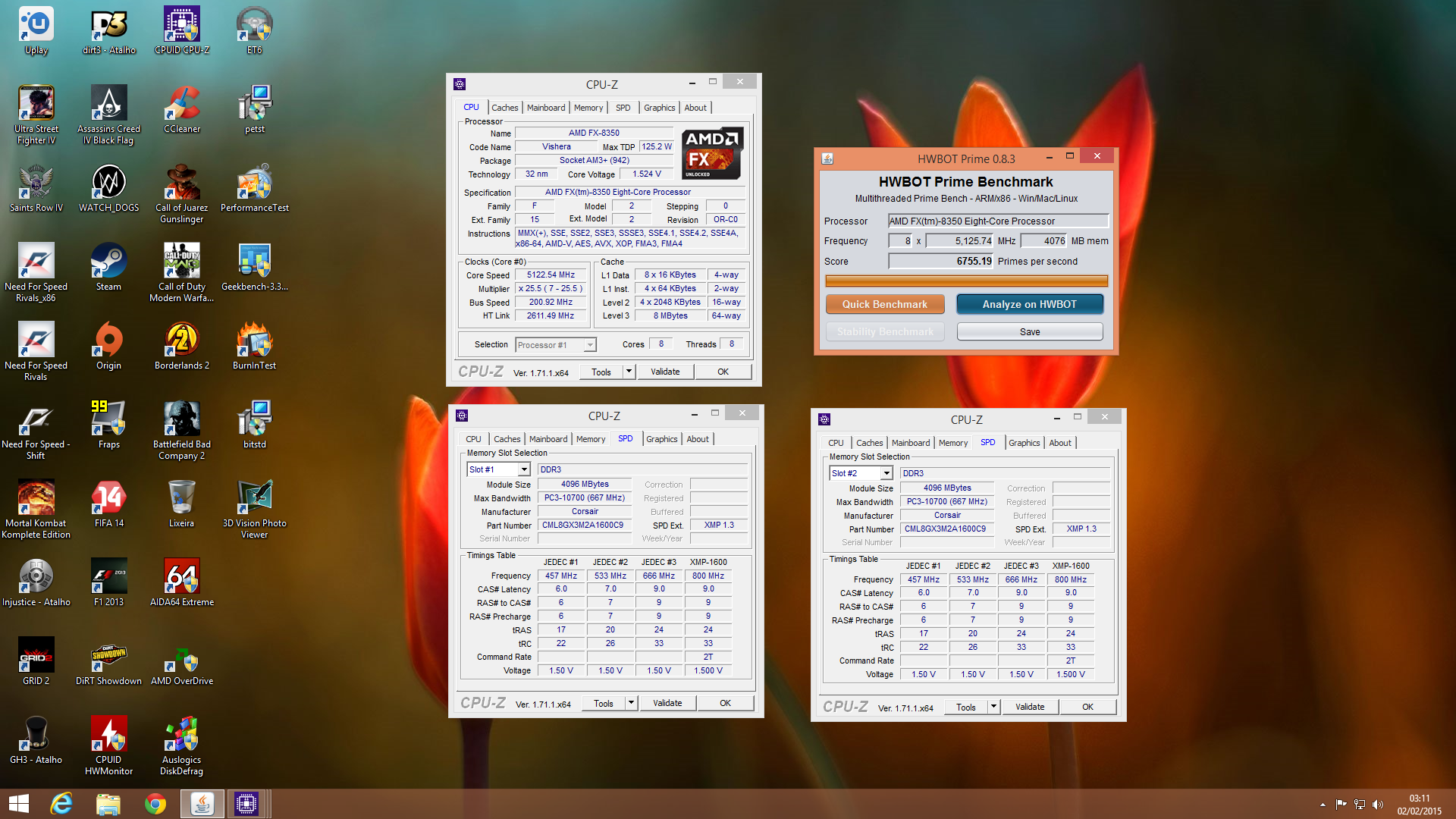1456x819 pixels.
Task: Launch the Fraps desktop shortcut
Action: click(x=108, y=425)
